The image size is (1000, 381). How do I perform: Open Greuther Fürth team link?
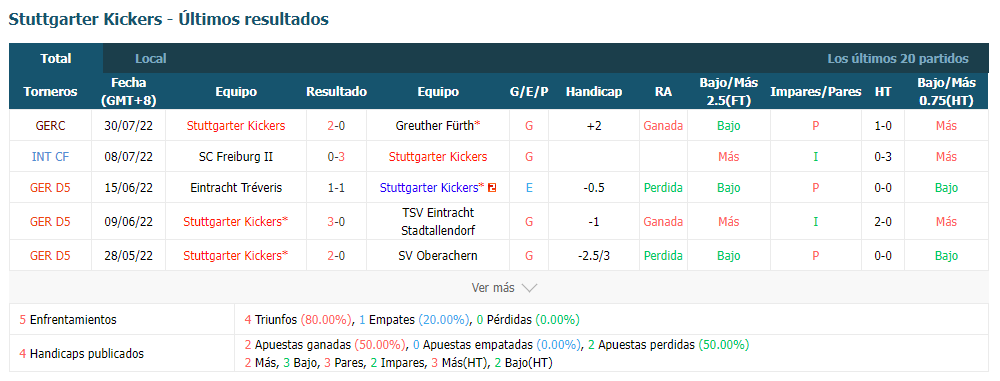pyautogui.click(x=435, y=126)
